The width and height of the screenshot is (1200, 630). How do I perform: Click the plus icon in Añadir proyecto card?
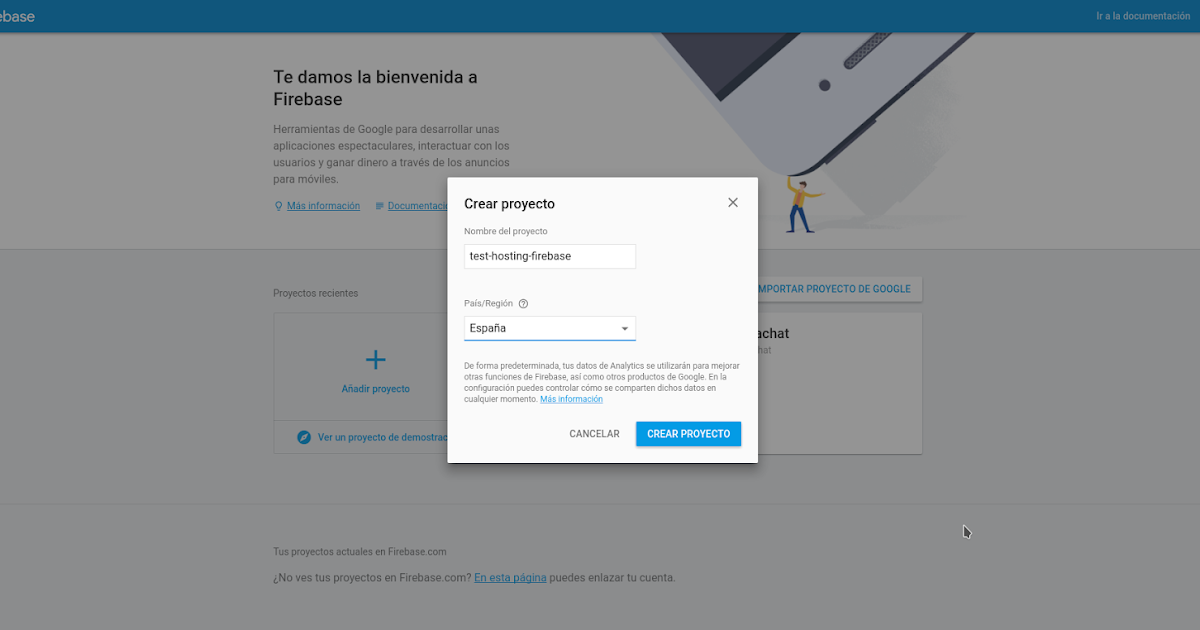[376, 359]
